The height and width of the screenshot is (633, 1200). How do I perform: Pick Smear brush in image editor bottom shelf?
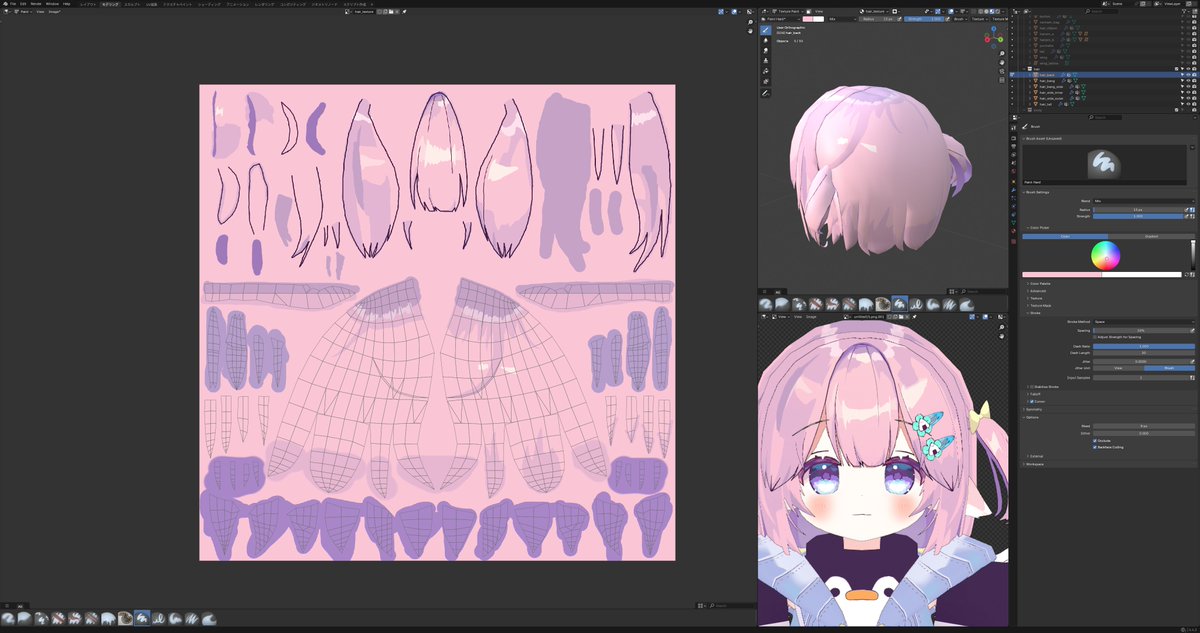tap(209, 619)
